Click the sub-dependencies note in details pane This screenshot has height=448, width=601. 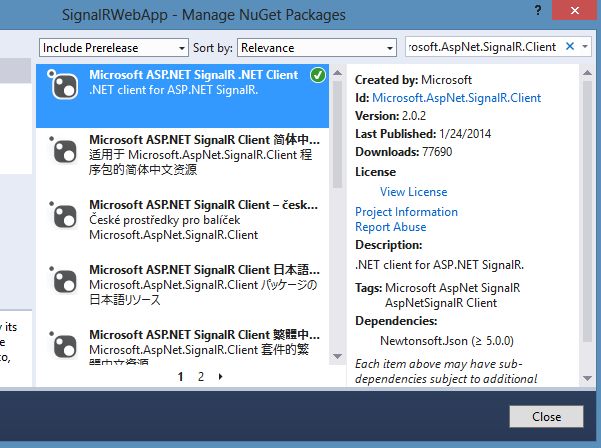pyautogui.click(x=446, y=371)
